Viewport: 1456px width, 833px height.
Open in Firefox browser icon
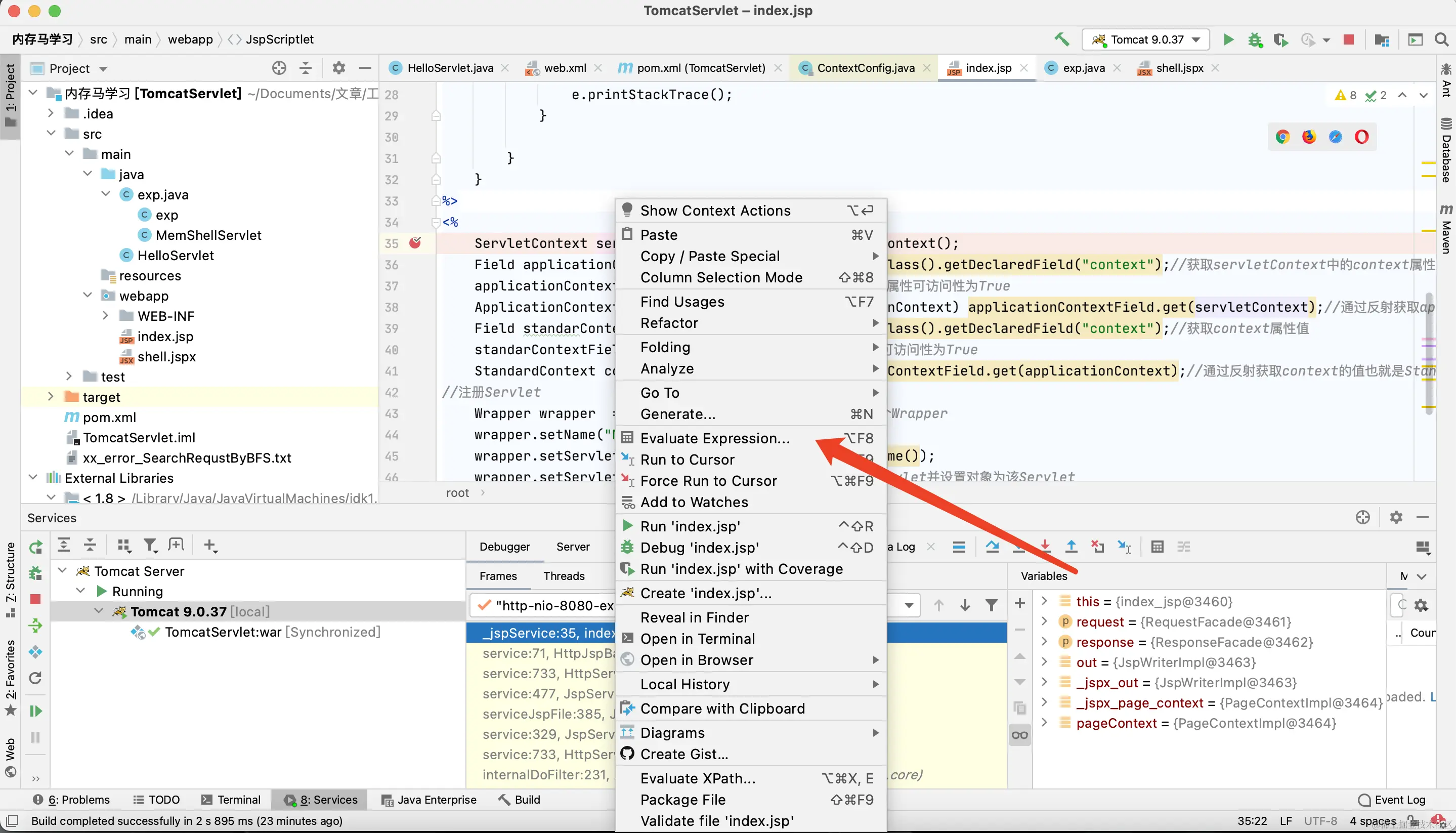point(1309,137)
